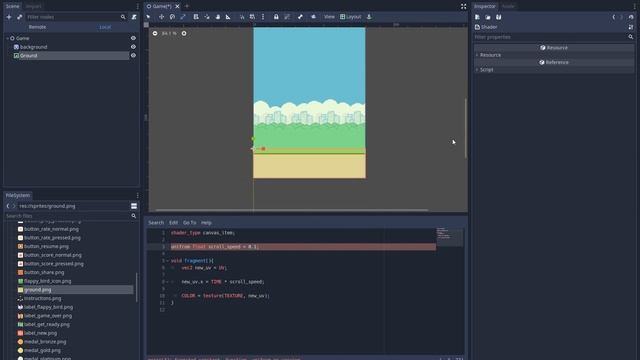The width and height of the screenshot is (640, 360).
Task: Toggle visibility of Ground node
Action: [133, 55]
